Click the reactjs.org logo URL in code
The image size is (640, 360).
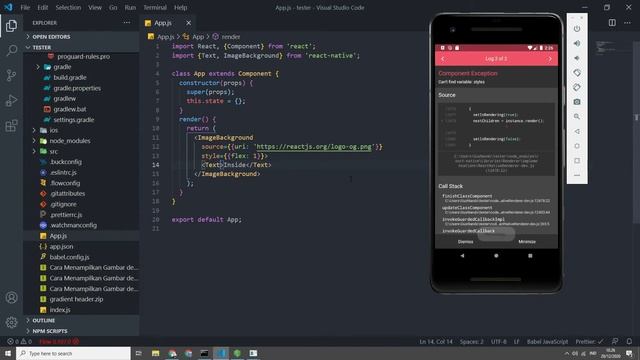313,147
